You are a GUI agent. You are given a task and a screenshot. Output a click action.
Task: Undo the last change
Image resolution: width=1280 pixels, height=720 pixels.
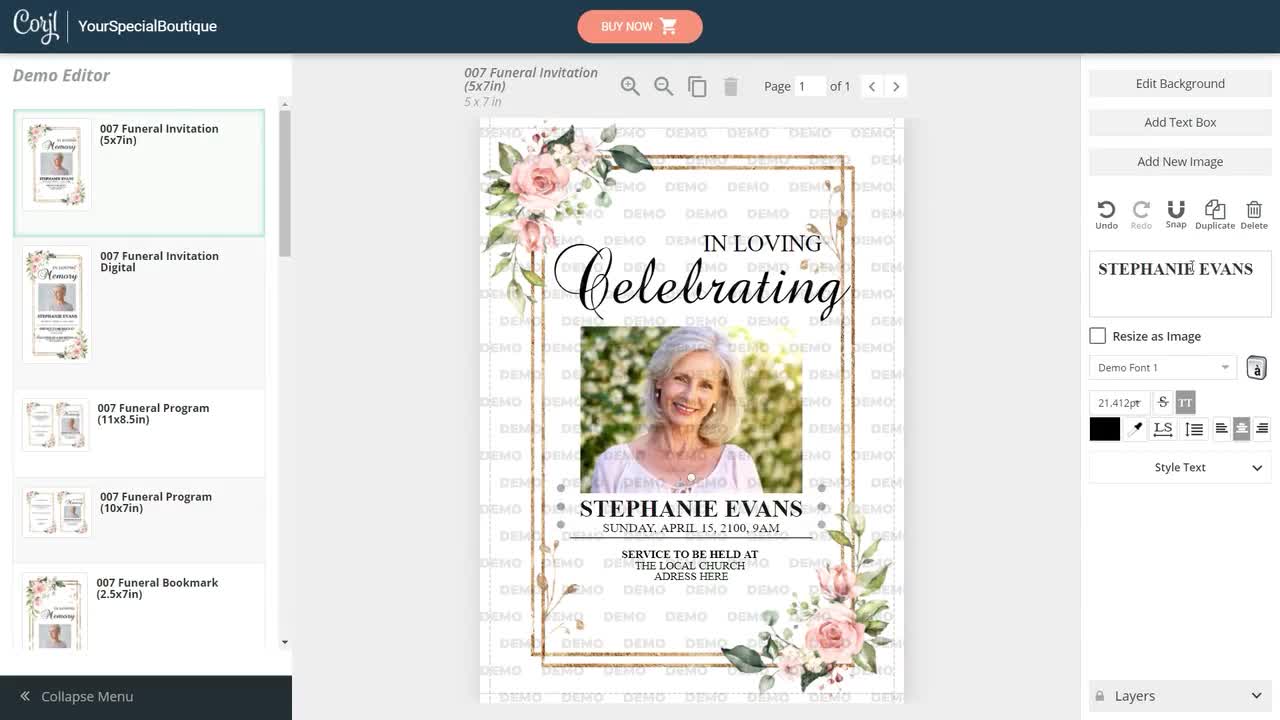click(x=1106, y=212)
